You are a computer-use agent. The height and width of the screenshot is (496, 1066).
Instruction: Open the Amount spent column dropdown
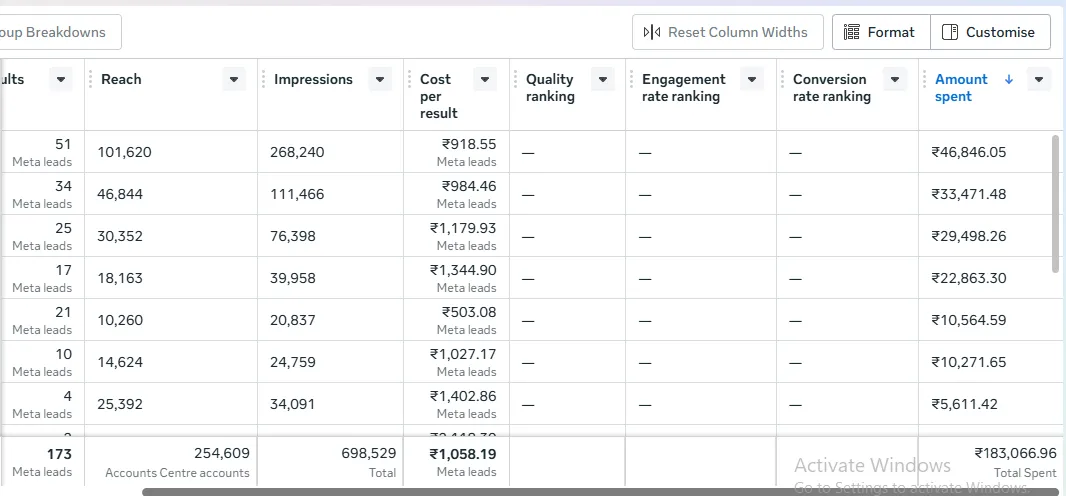(1038, 79)
